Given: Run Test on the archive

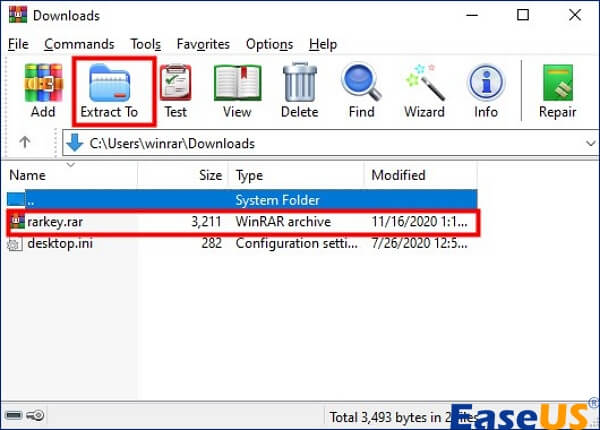Looking at the screenshot, I should coord(175,90).
